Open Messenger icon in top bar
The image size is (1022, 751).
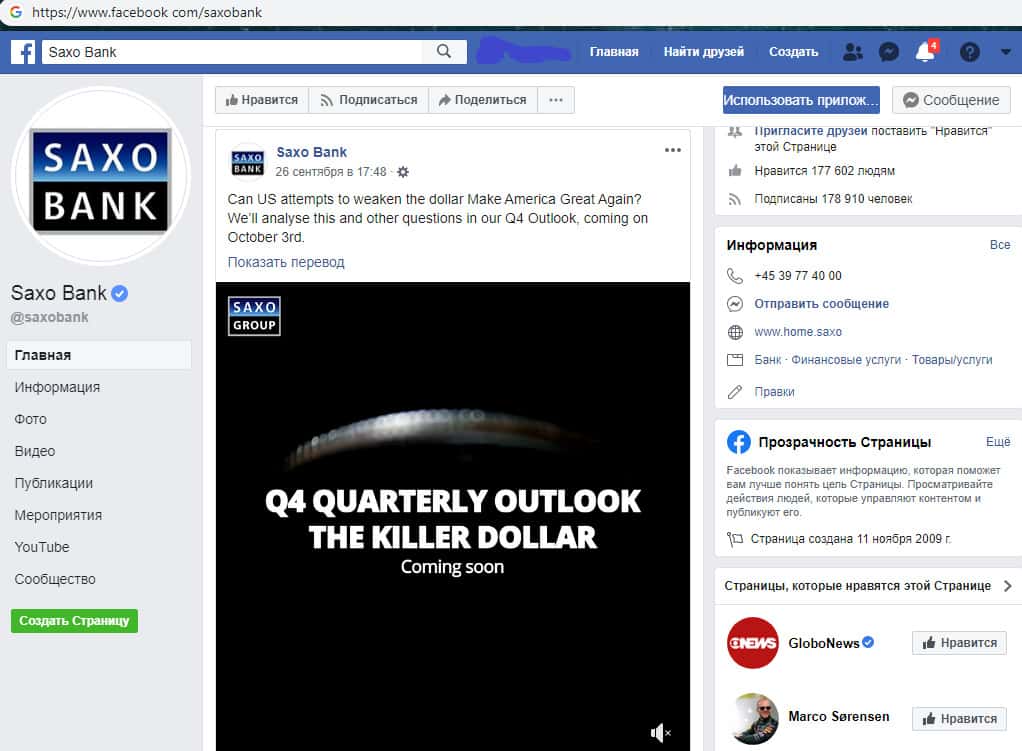pyautogui.click(x=888, y=52)
